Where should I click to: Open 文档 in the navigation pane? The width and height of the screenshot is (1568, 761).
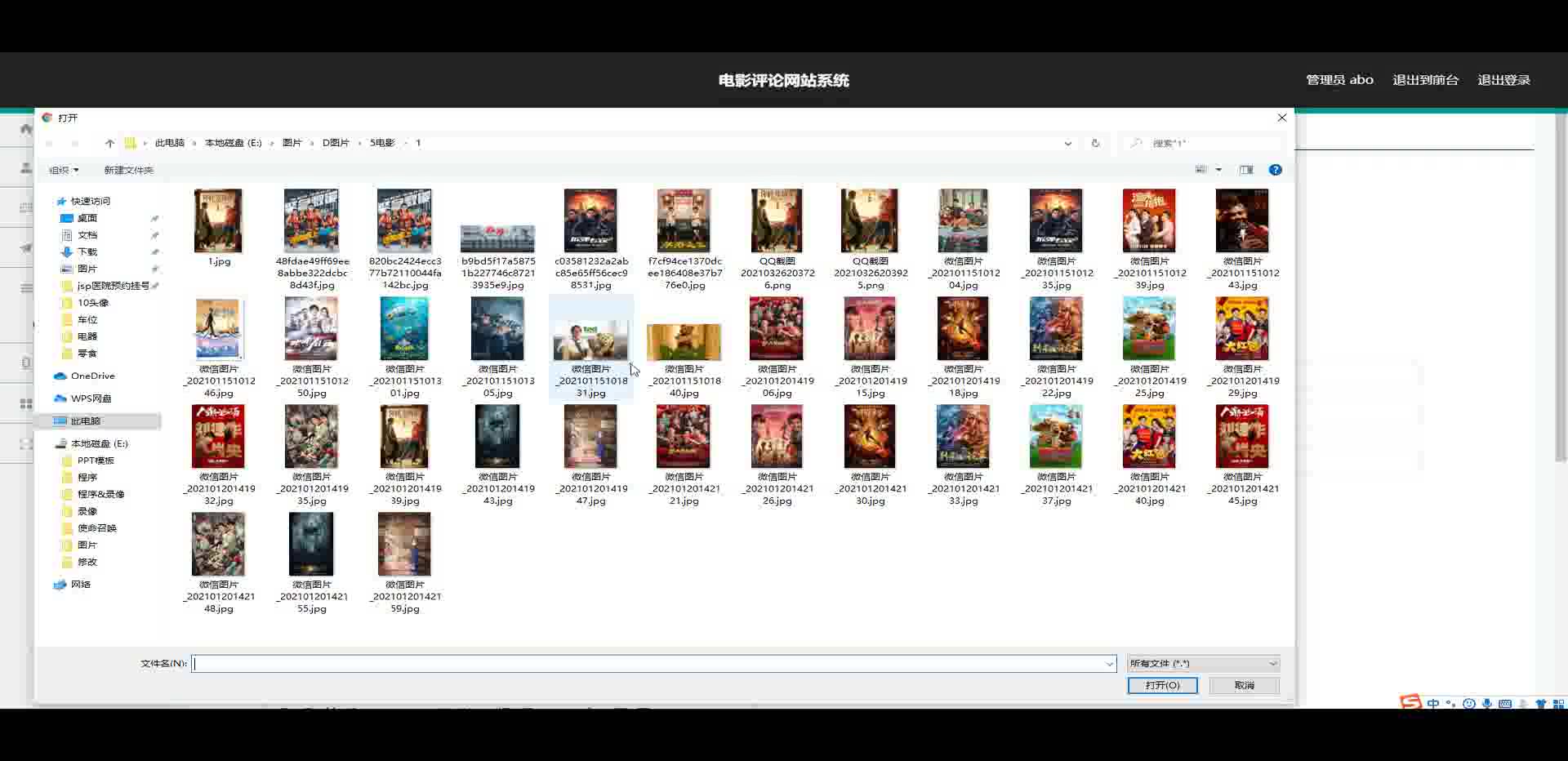click(x=87, y=235)
